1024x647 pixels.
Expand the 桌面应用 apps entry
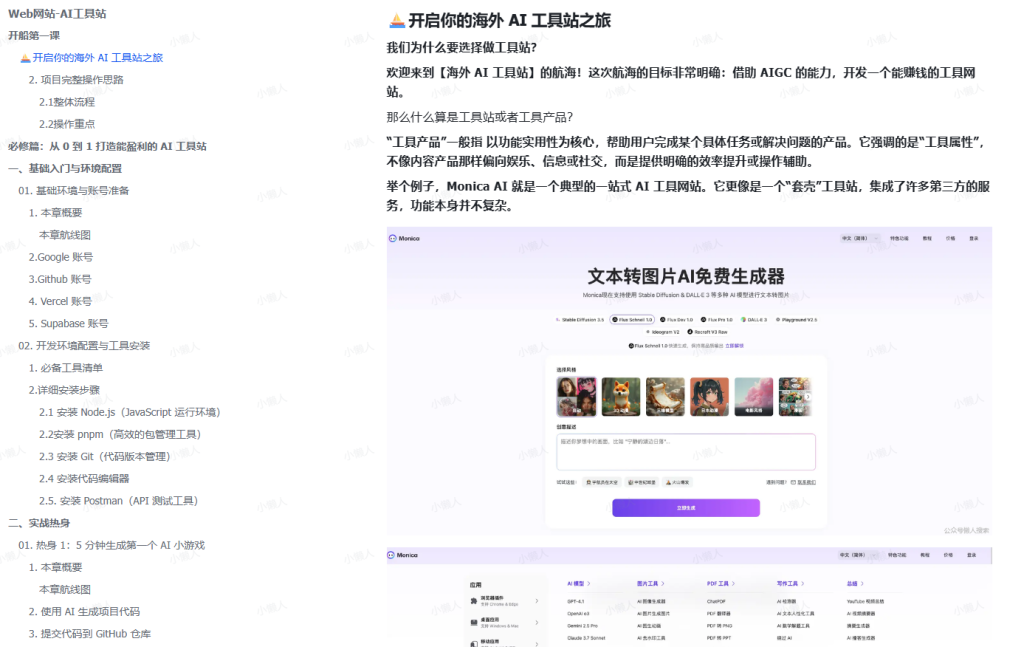point(504,623)
